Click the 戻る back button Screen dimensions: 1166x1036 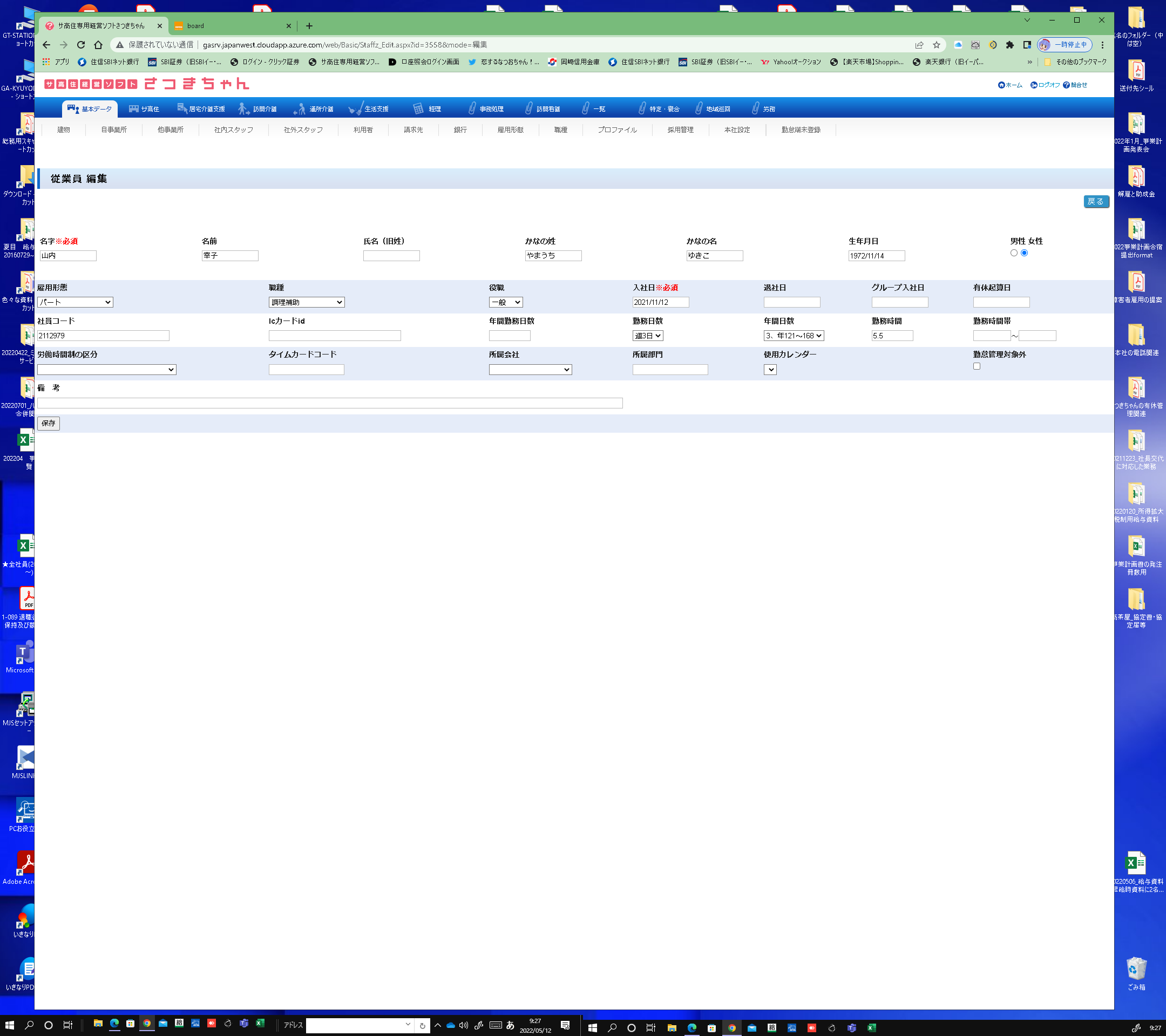click(x=1095, y=201)
